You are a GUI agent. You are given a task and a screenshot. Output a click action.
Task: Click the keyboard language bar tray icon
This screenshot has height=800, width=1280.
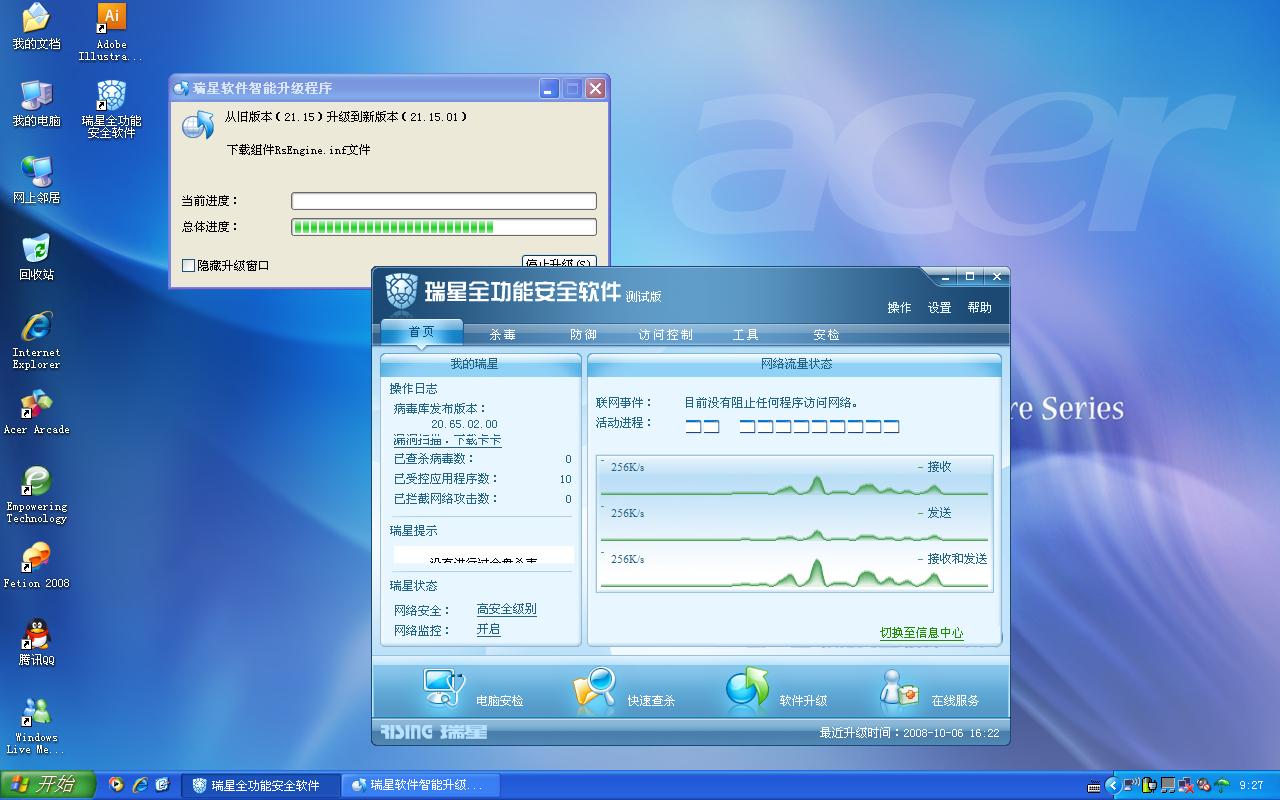(1094, 786)
